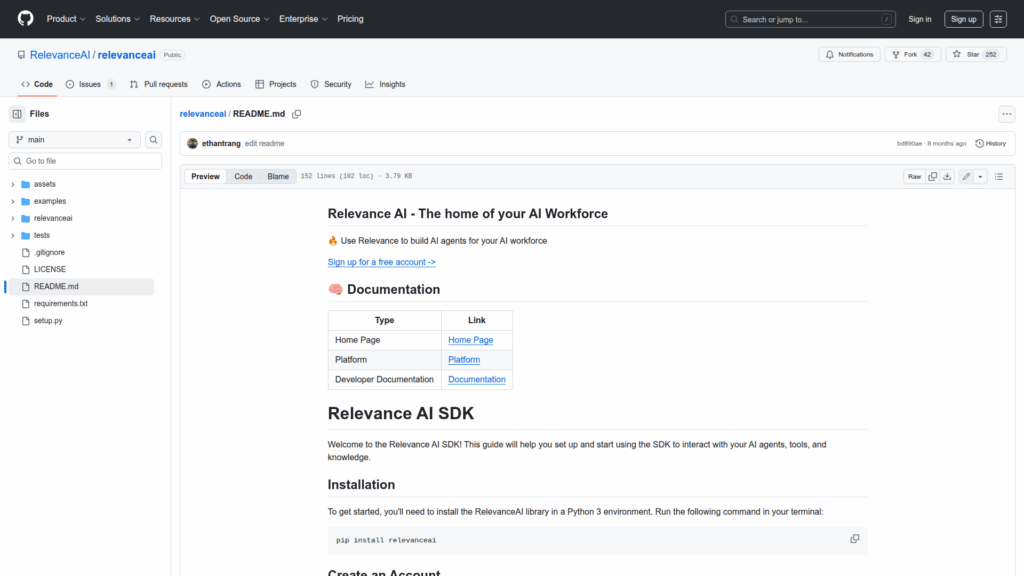
Task: Open the main branch dropdown
Action: point(74,140)
